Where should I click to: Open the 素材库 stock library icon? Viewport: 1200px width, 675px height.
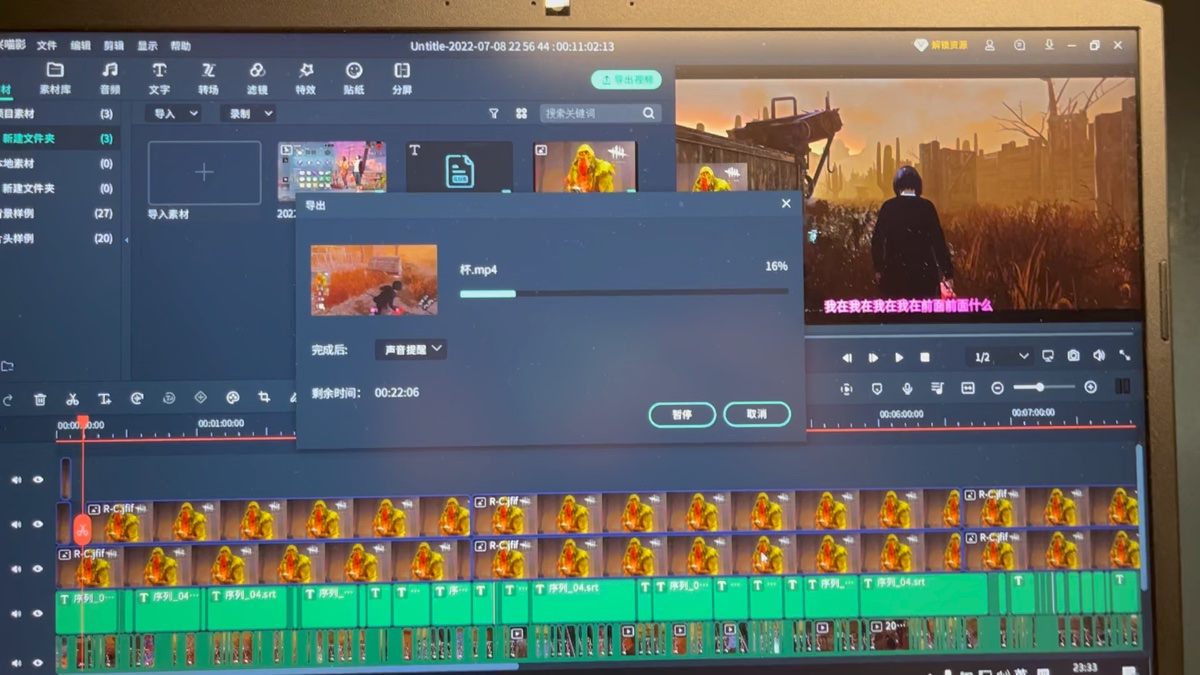(55, 70)
